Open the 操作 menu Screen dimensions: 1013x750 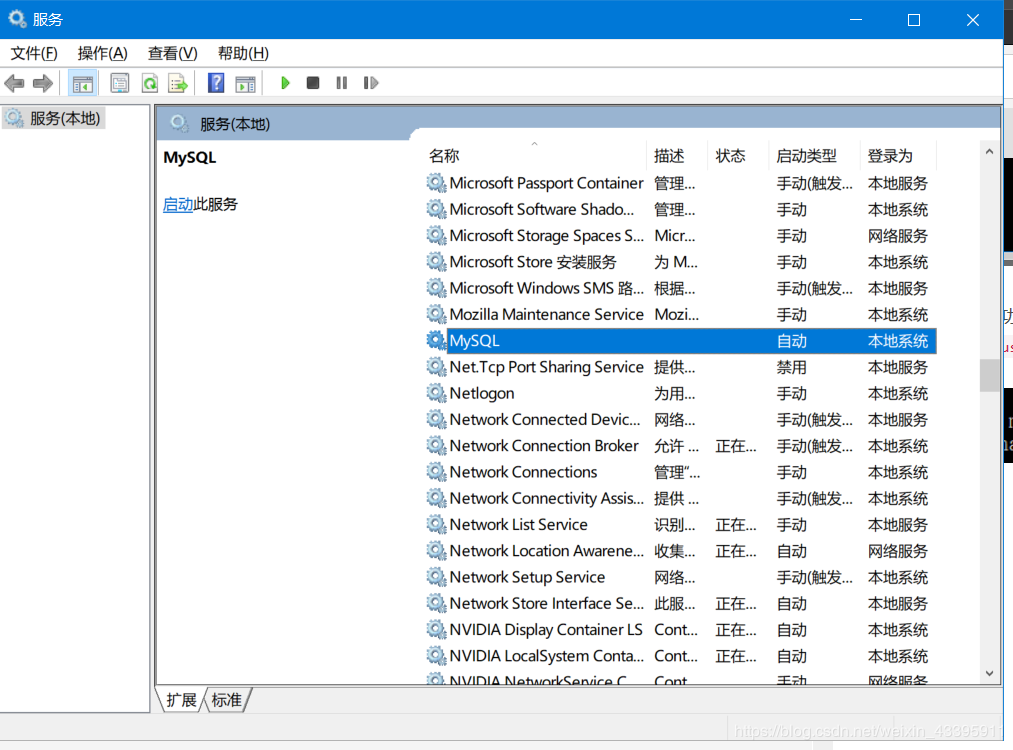pyautogui.click(x=101, y=53)
